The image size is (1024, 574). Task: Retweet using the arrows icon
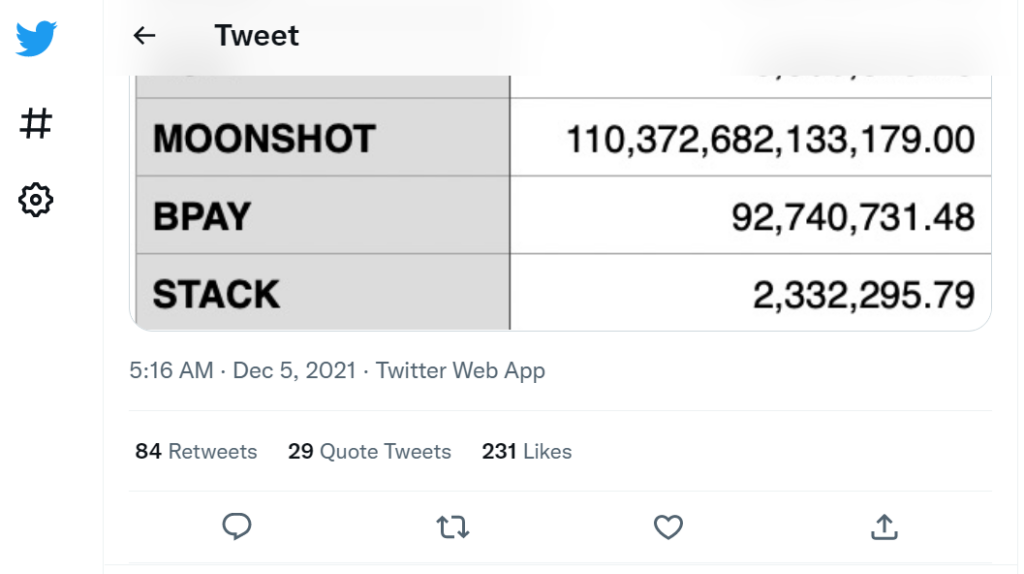[x=453, y=526]
